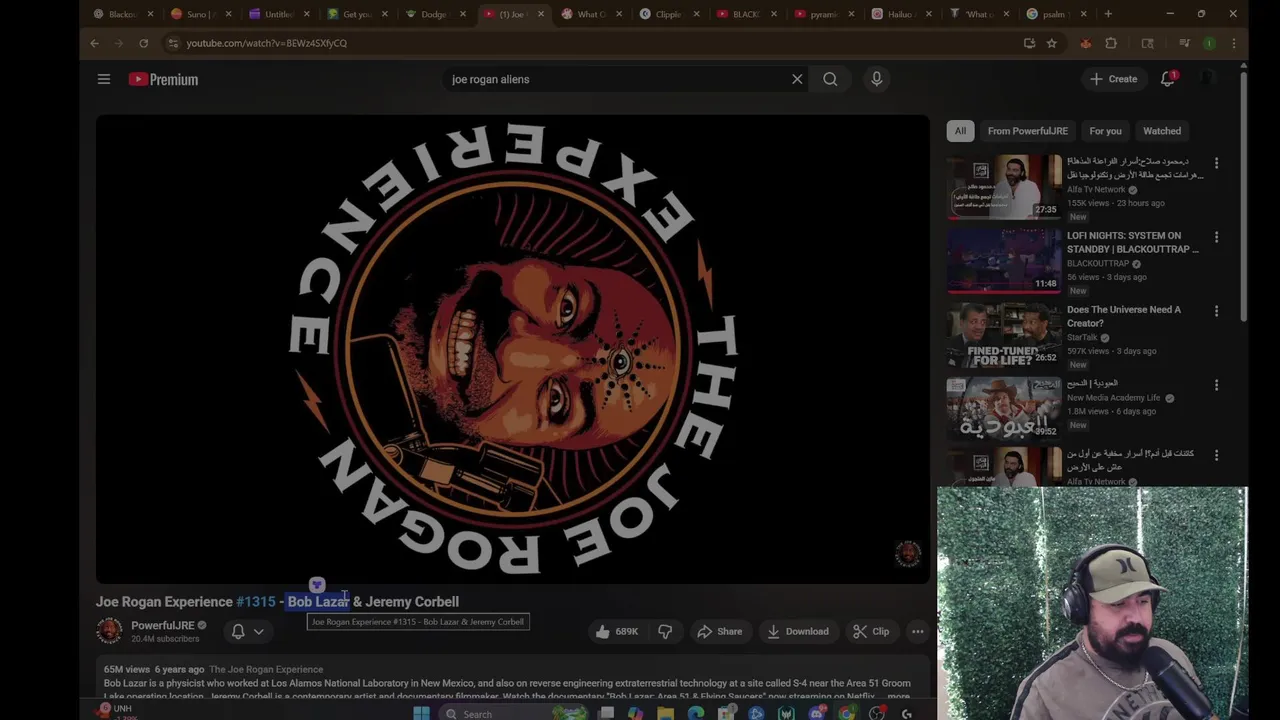Viewport: 1280px width, 720px height.
Task: Click the Create button
Action: click(1113, 79)
